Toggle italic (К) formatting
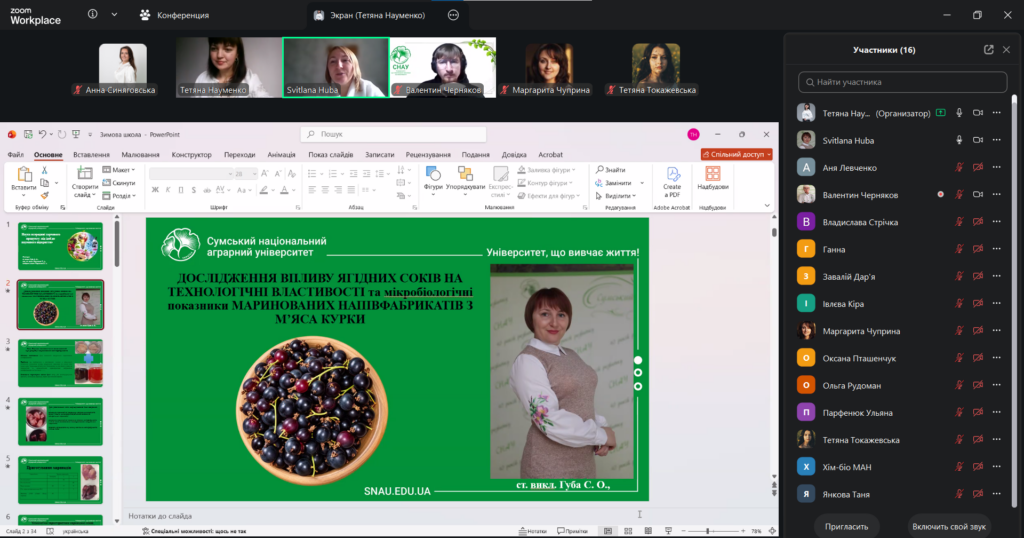This screenshot has height=538, width=1024. click(168, 190)
